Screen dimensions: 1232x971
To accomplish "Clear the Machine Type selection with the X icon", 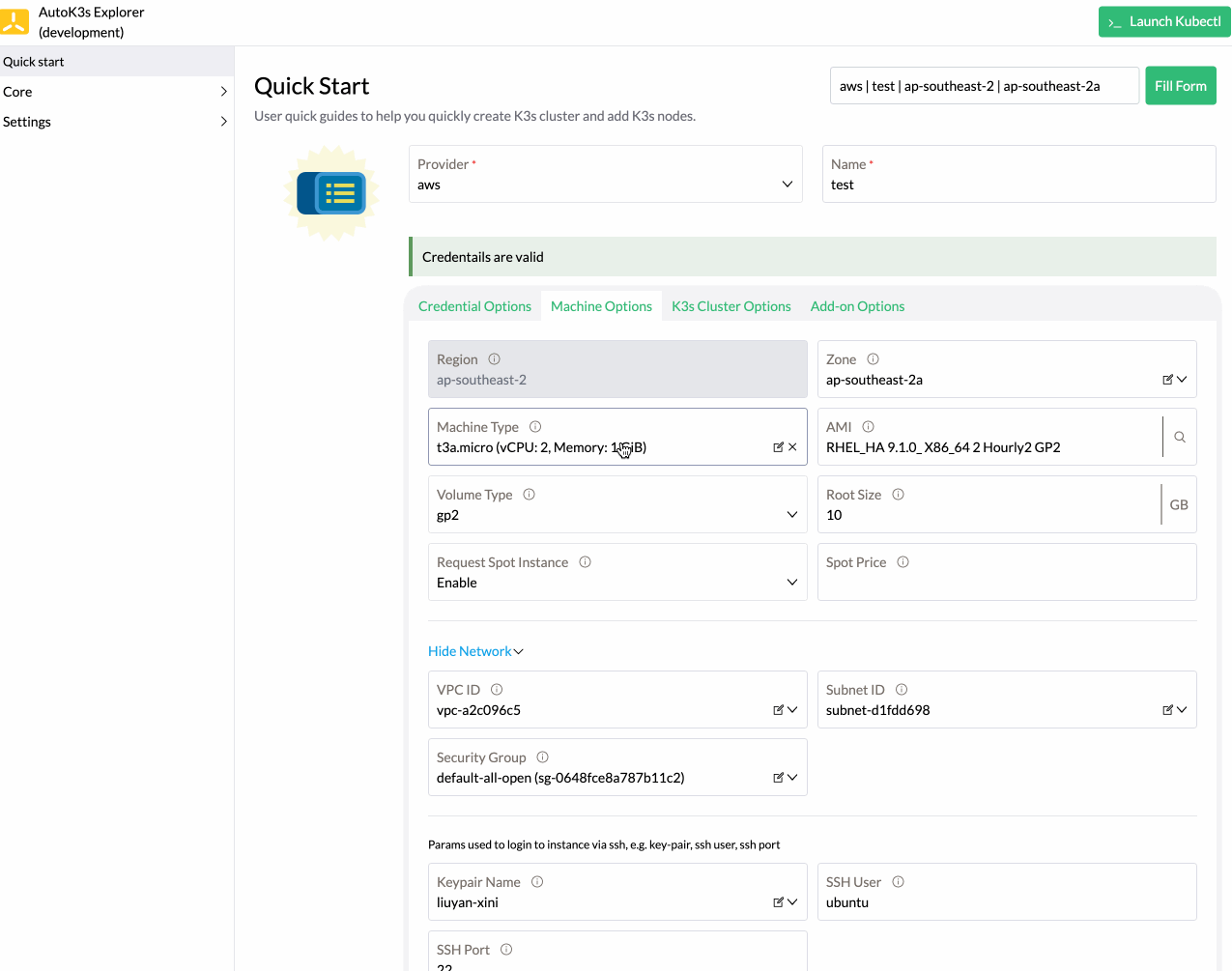I will [x=792, y=447].
